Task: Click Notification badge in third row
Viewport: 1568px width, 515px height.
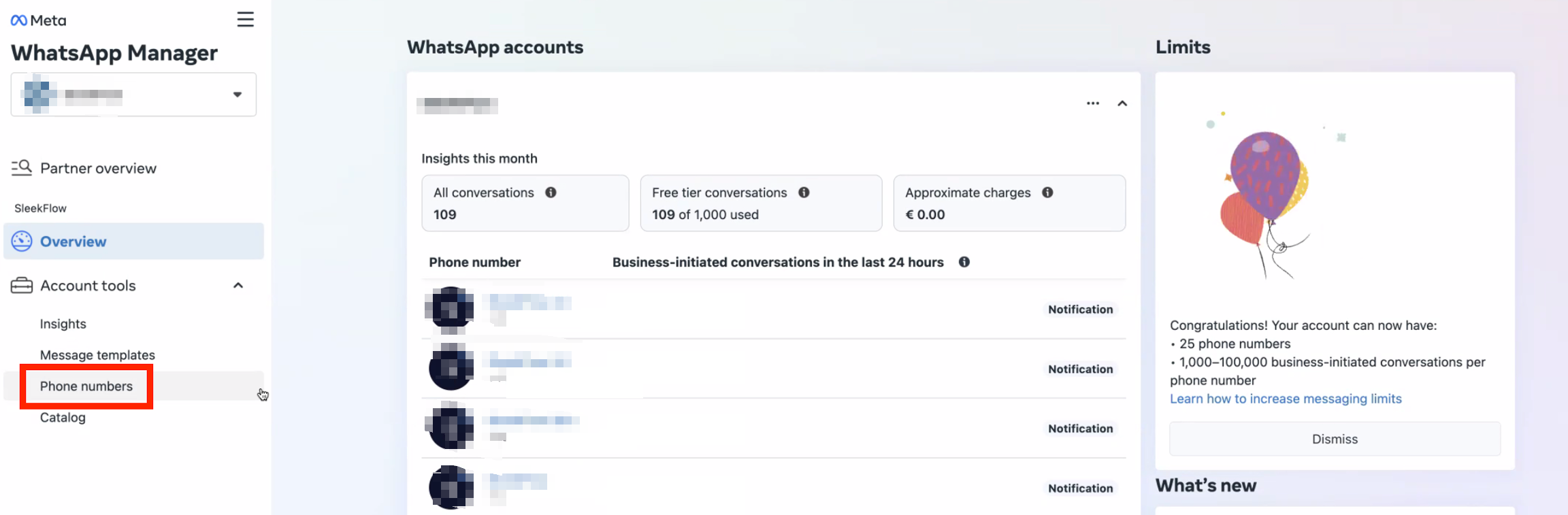Action: (x=1081, y=429)
